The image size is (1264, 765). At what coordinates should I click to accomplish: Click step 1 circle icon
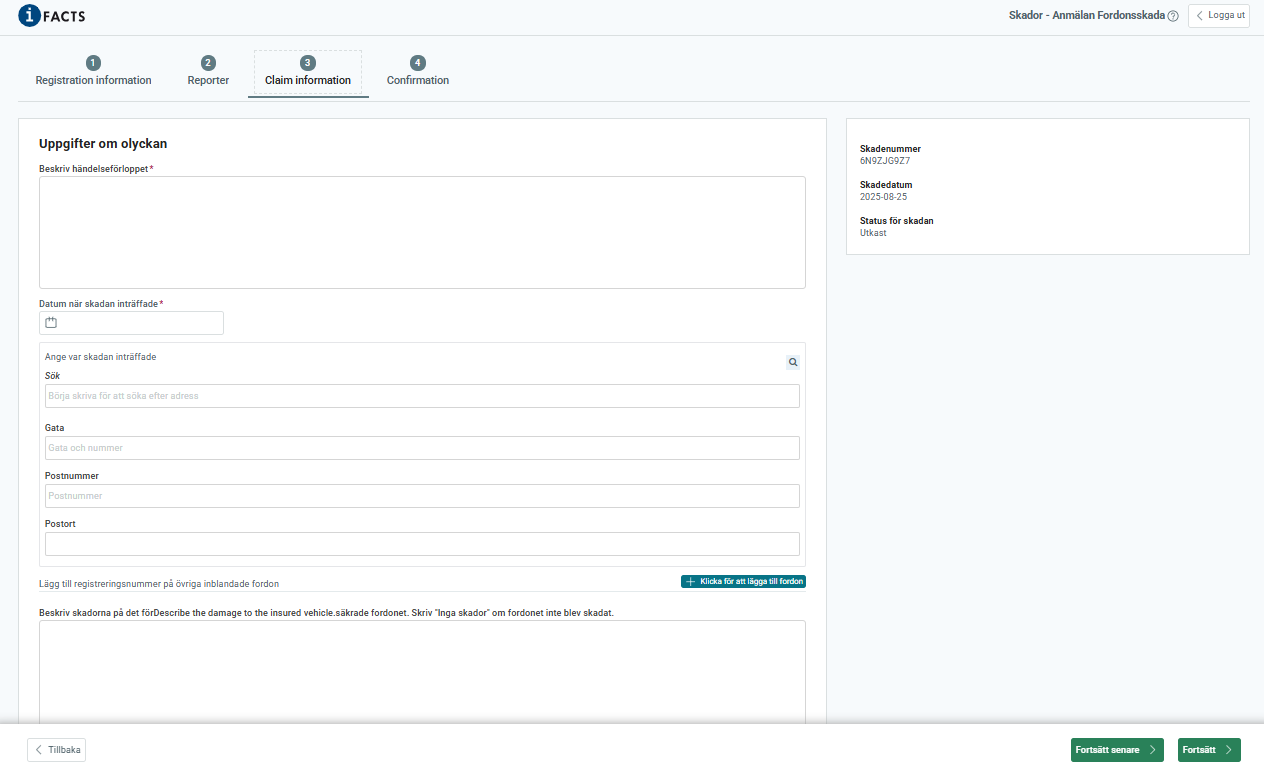tap(94, 63)
